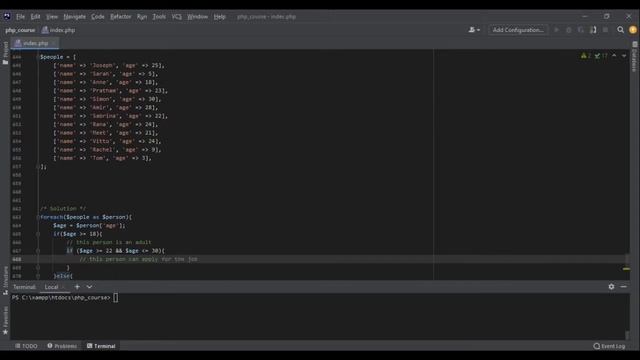Click the Stop icon in toolbar
Screen dimensions: 640x360
coord(605,30)
